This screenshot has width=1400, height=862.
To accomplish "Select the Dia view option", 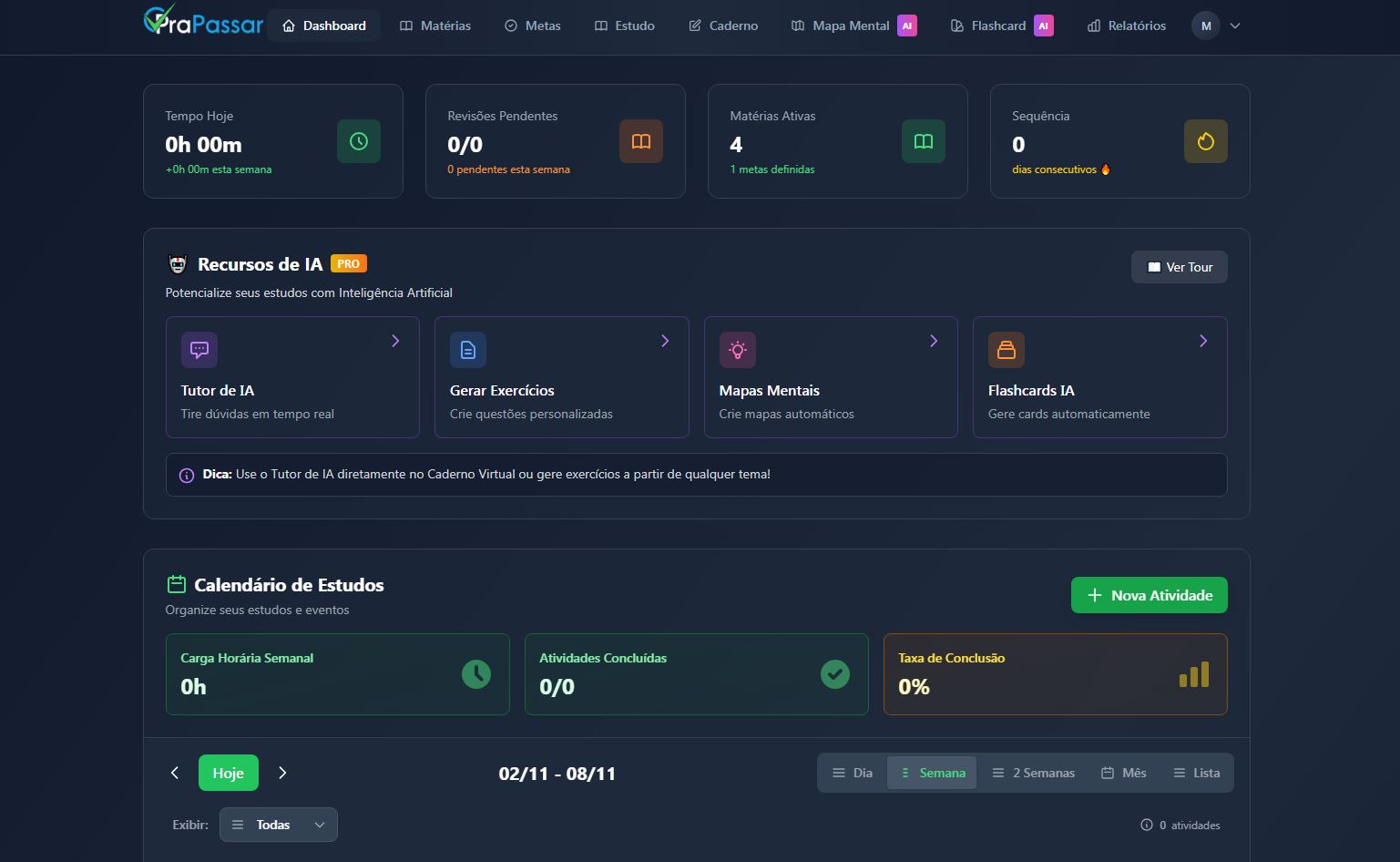I will pos(852,772).
